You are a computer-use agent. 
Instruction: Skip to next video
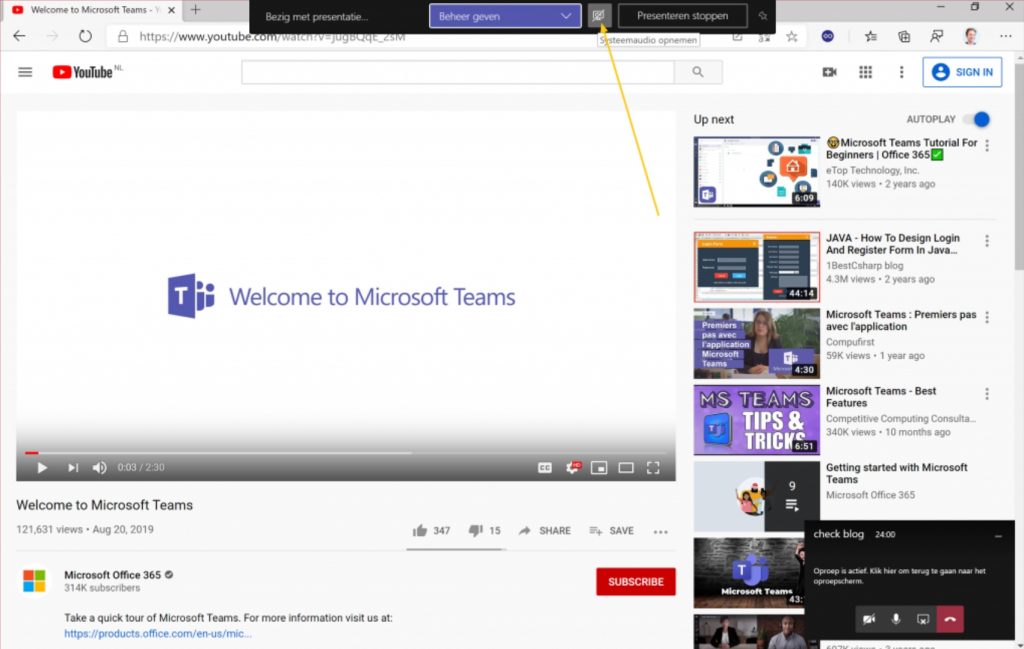pyautogui.click(x=72, y=467)
